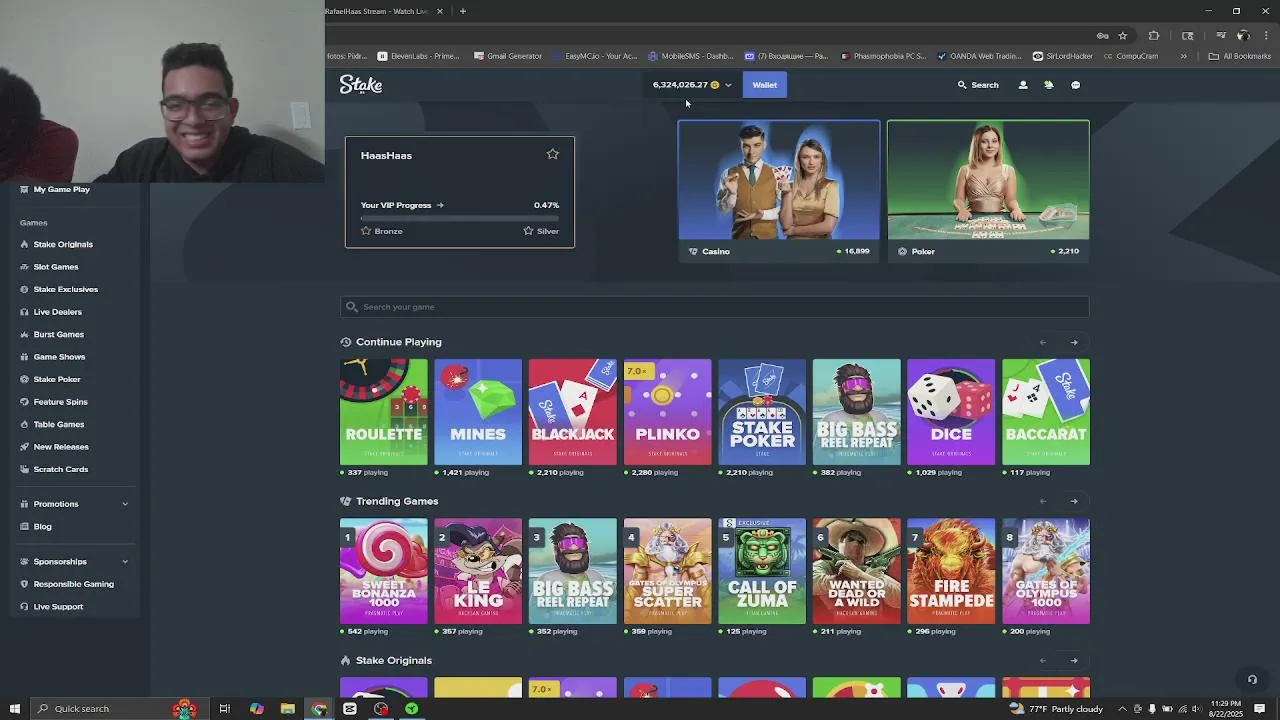Open the Mines game tile
This screenshot has width=1280, height=720.
[x=478, y=412]
